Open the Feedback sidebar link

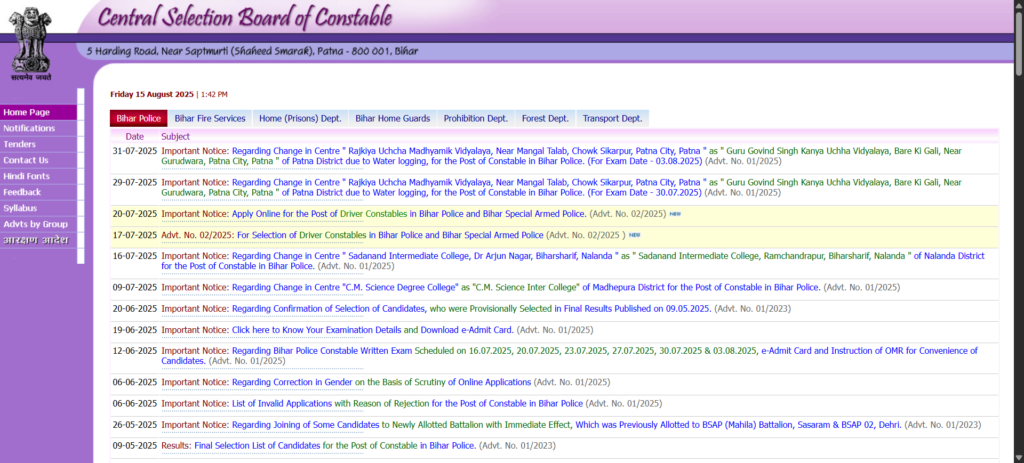pyautogui.click(x=22, y=192)
